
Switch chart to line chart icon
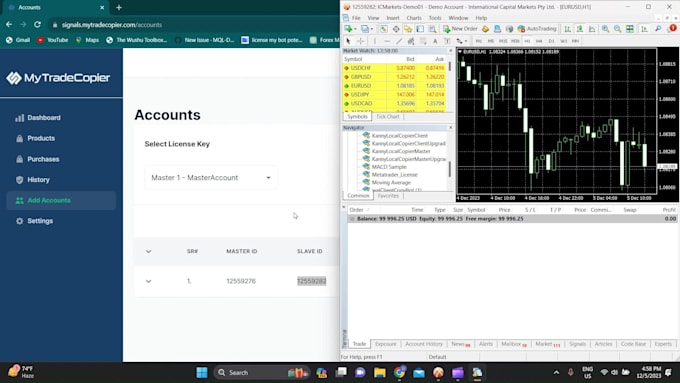(592, 29)
